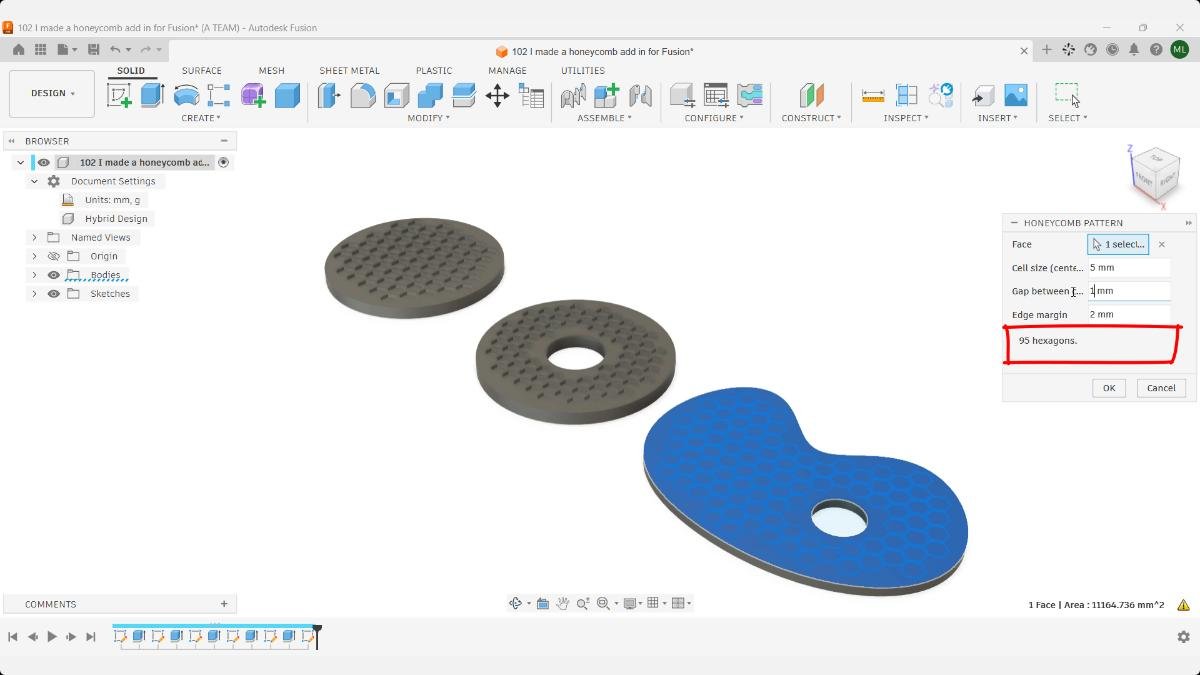
Task: Open the Insert Canvas image icon
Action: coord(1016,95)
